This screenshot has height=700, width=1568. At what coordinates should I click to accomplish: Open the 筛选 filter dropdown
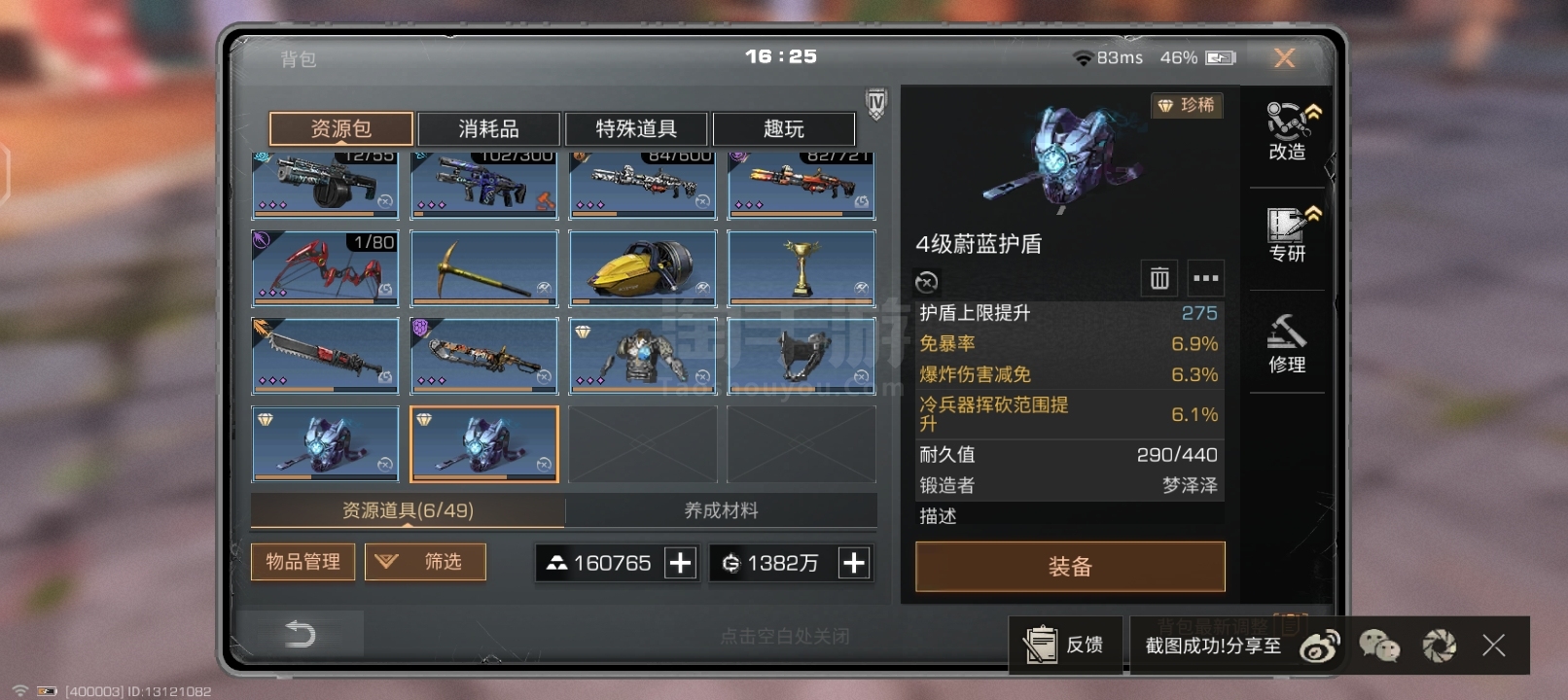[425, 562]
